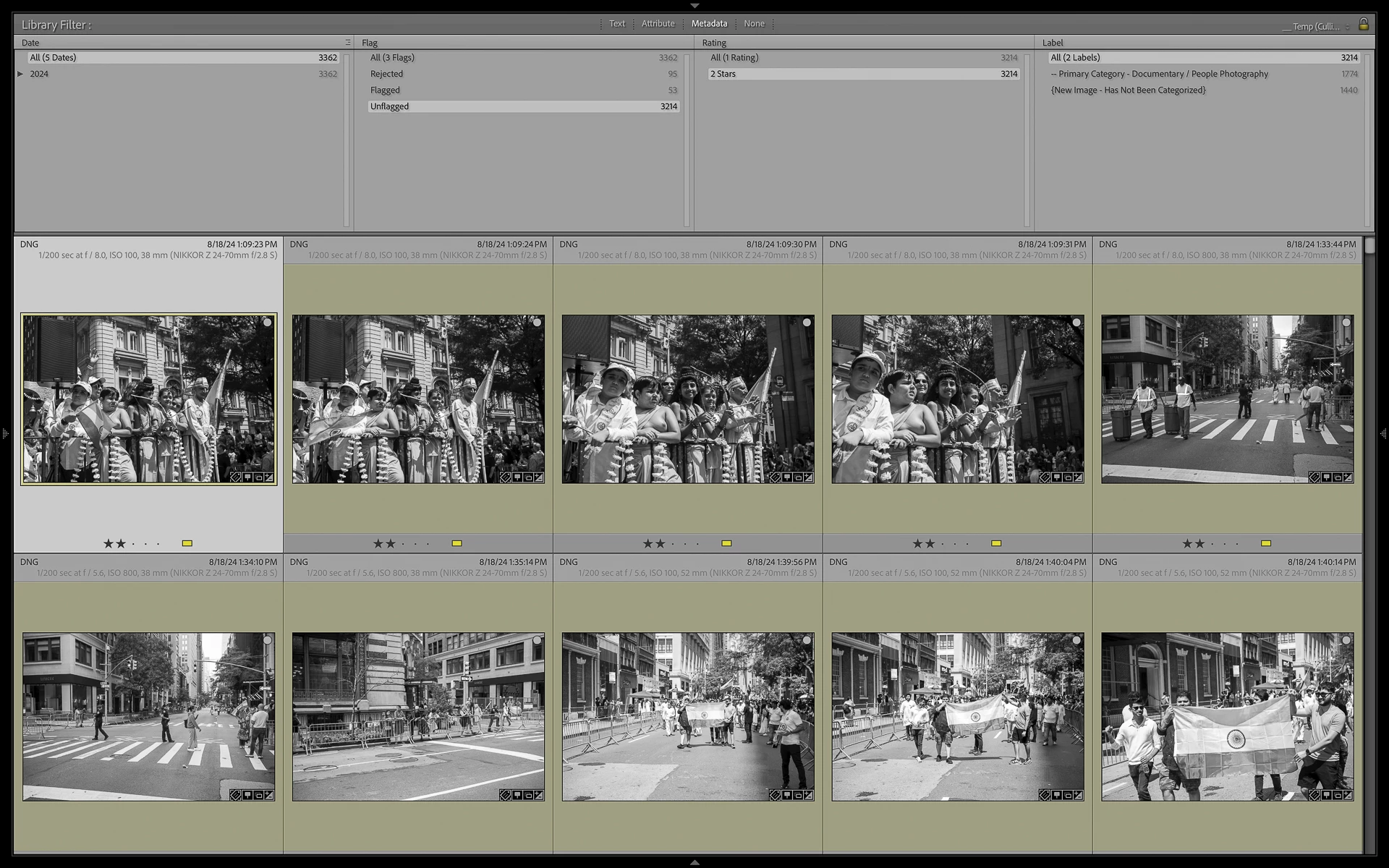Click the filter lock icon
The height and width of the screenshot is (868, 1389).
(1363, 24)
